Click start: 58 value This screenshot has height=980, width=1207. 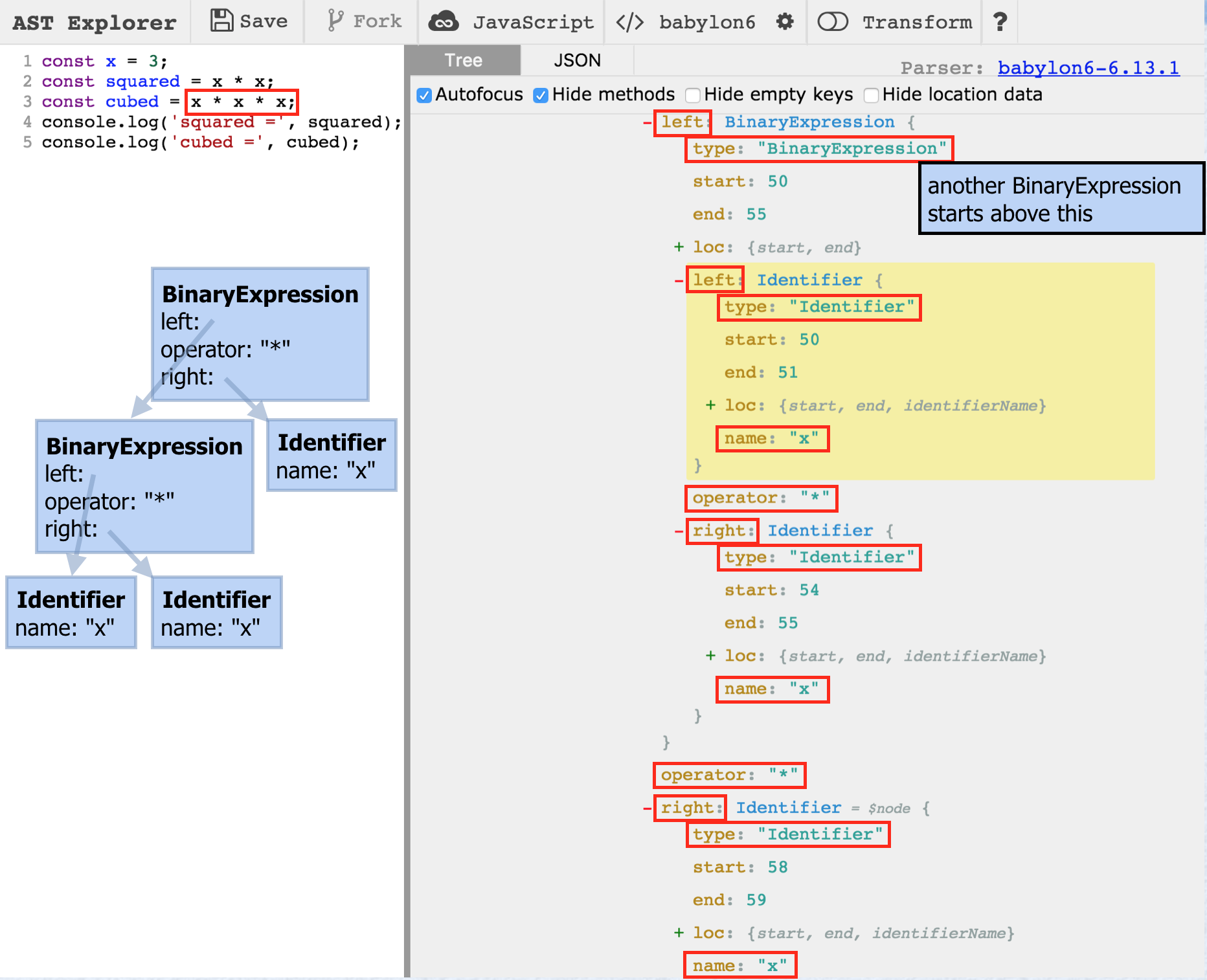point(777,867)
